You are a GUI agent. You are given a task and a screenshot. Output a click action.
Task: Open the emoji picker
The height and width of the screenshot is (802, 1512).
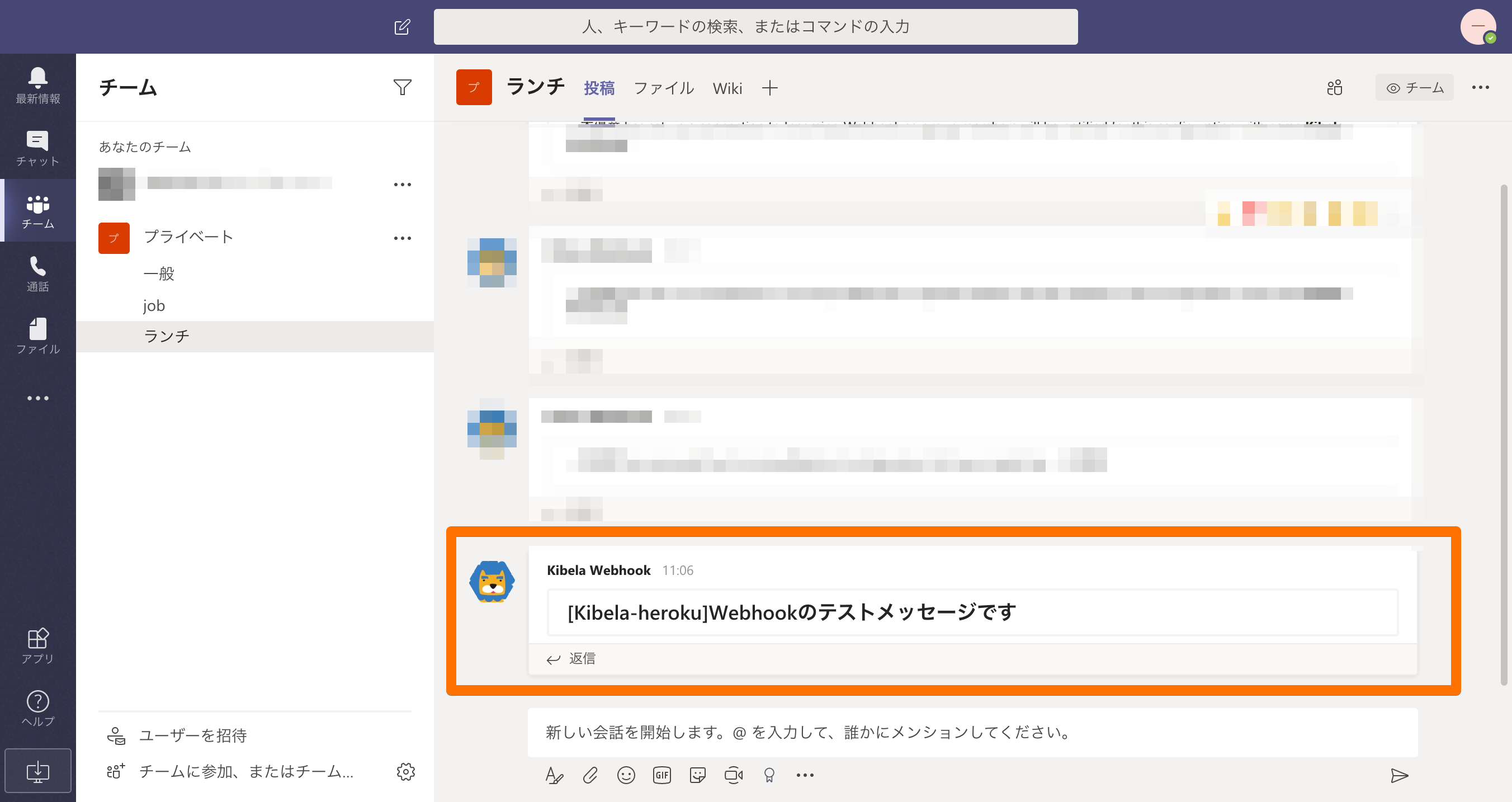[626, 776]
